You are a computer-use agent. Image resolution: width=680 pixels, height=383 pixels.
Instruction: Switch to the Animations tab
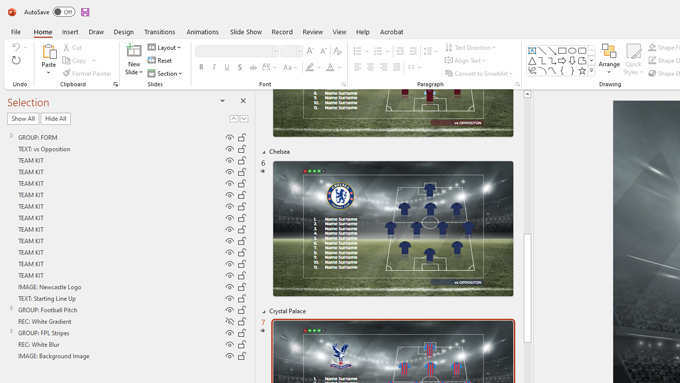pos(203,32)
